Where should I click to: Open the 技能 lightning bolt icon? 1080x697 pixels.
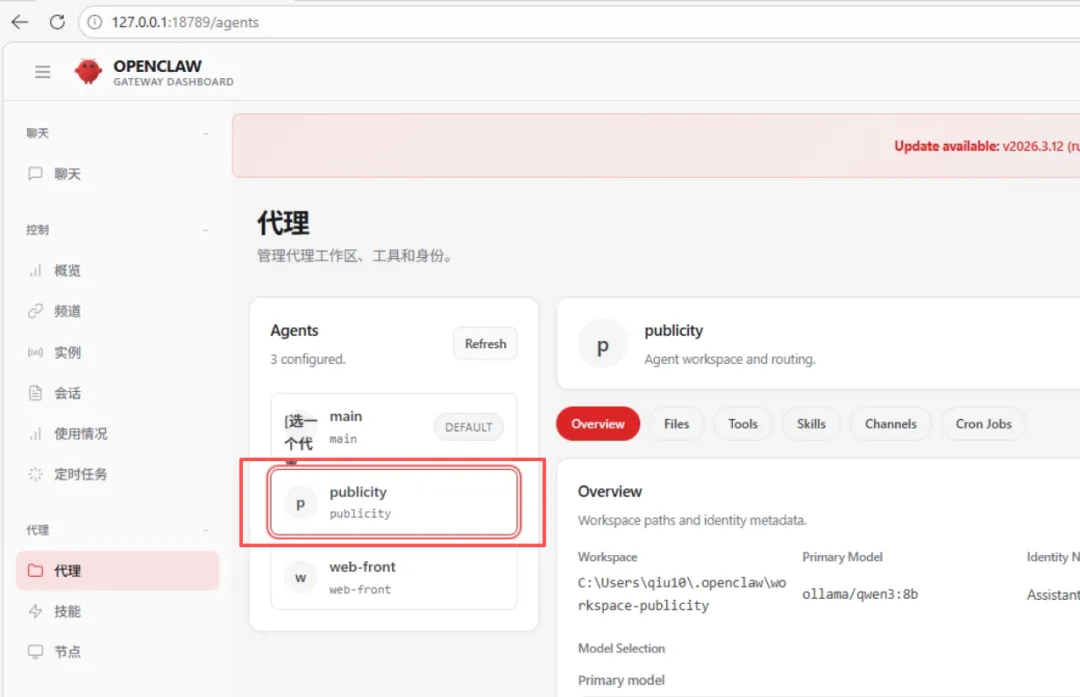[35, 611]
